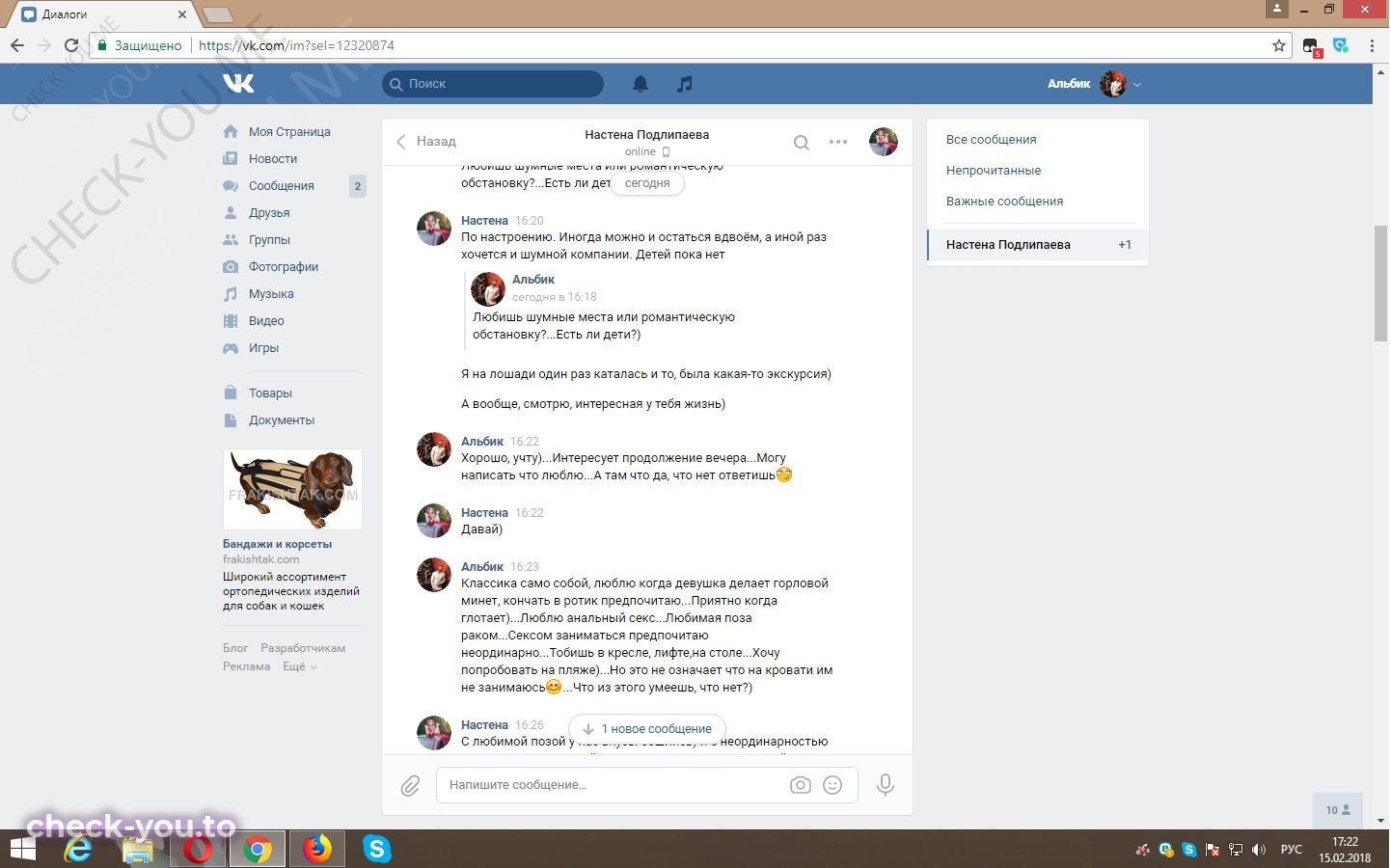Click Настена Подлипаева name in chat header
The height and width of the screenshot is (868, 1391).
[646, 135]
